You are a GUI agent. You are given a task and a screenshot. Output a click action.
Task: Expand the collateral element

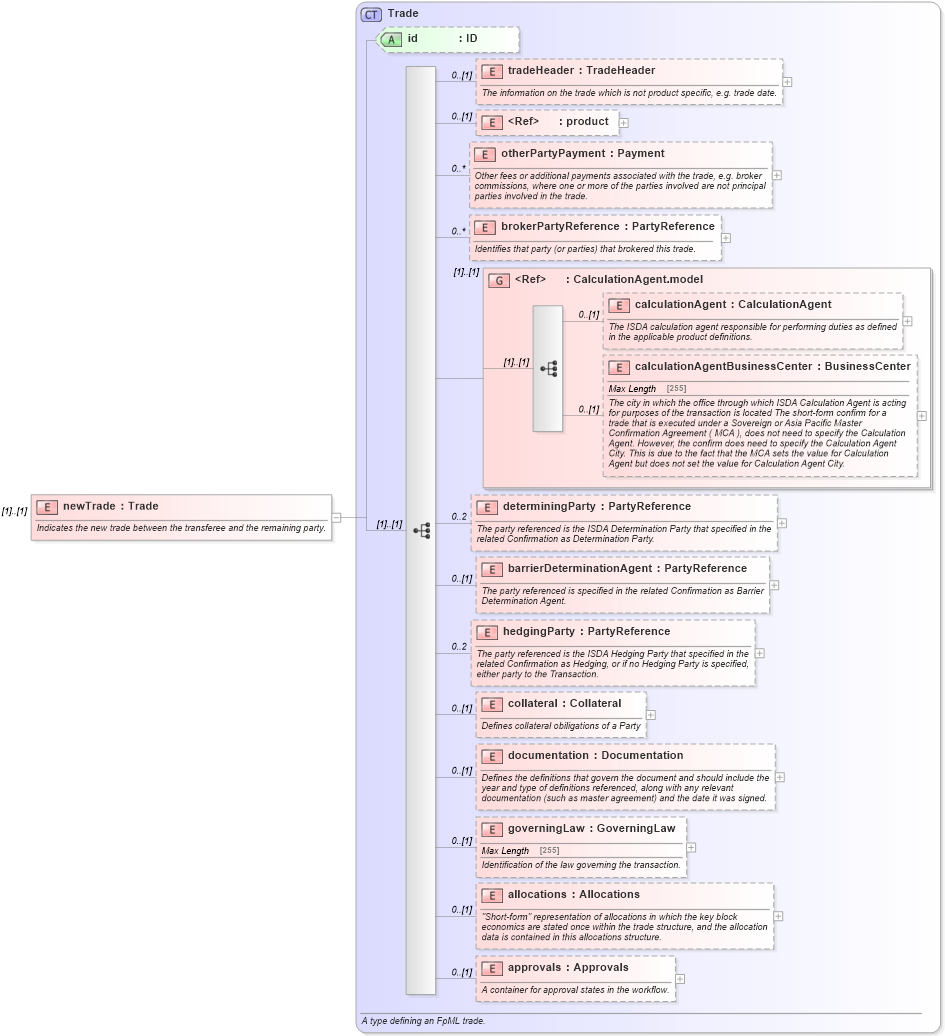[x=650, y=715]
